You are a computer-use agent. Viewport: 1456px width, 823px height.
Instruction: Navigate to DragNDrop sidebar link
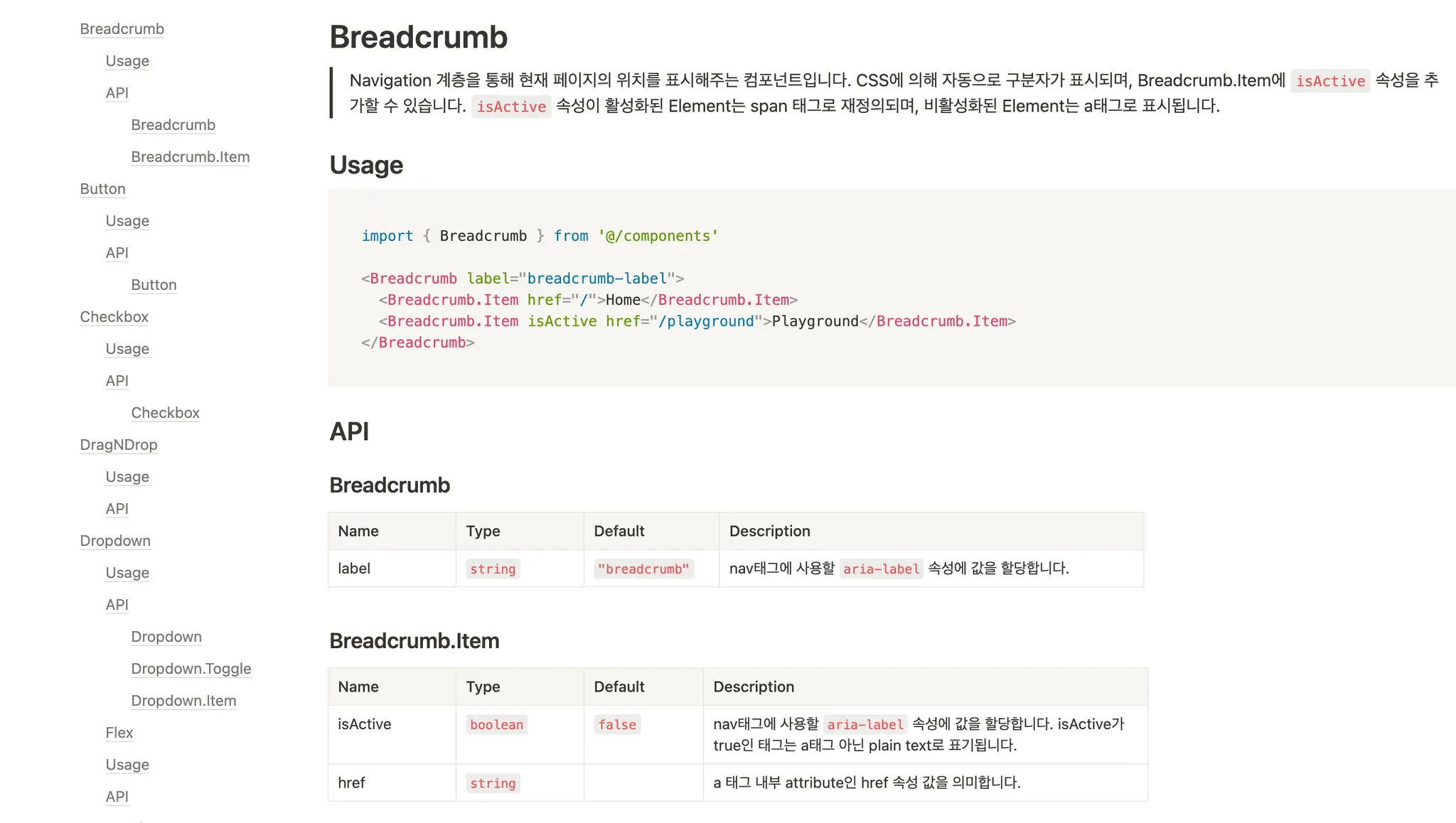point(118,445)
